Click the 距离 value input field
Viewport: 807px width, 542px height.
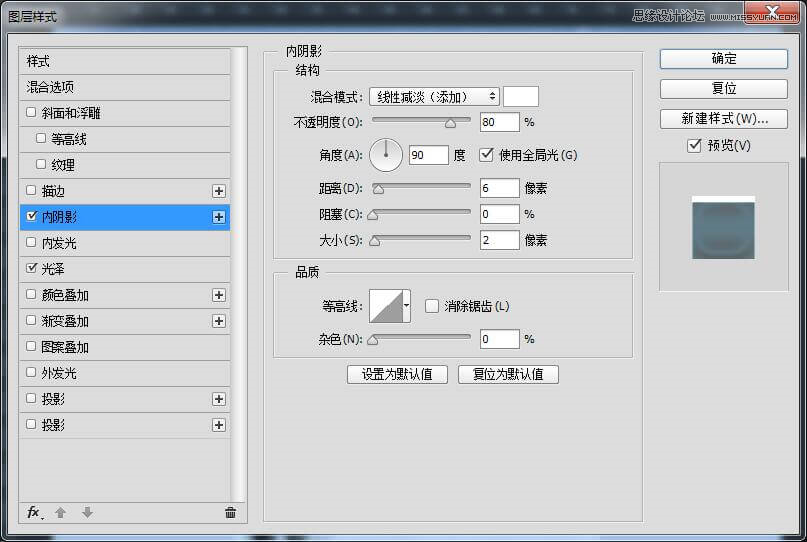[499, 188]
